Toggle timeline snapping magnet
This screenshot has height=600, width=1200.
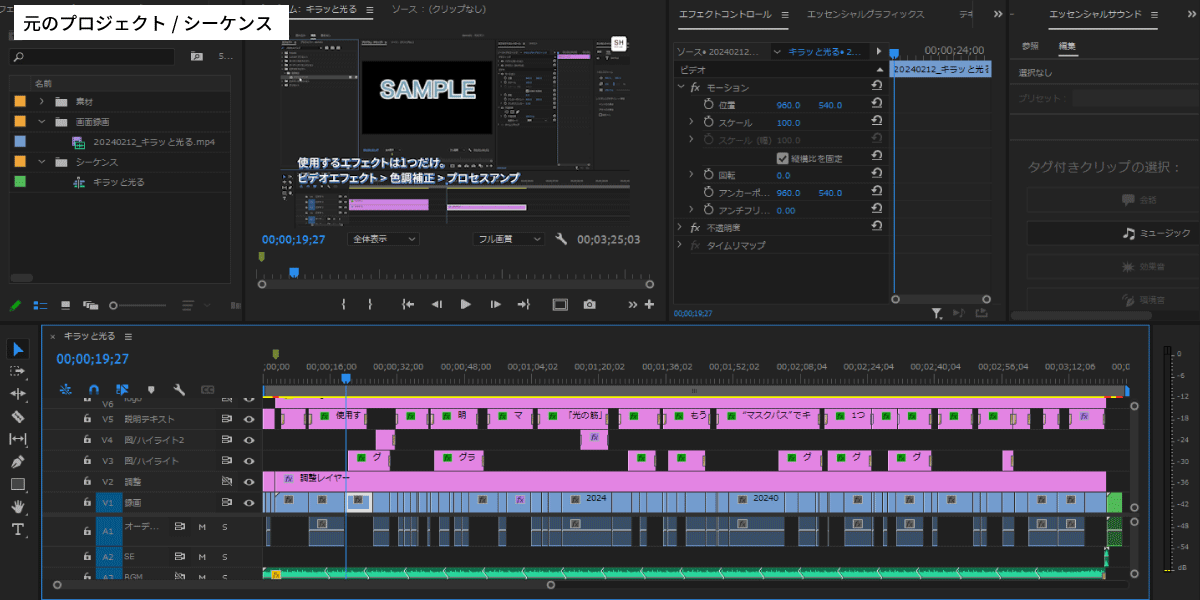click(x=94, y=389)
